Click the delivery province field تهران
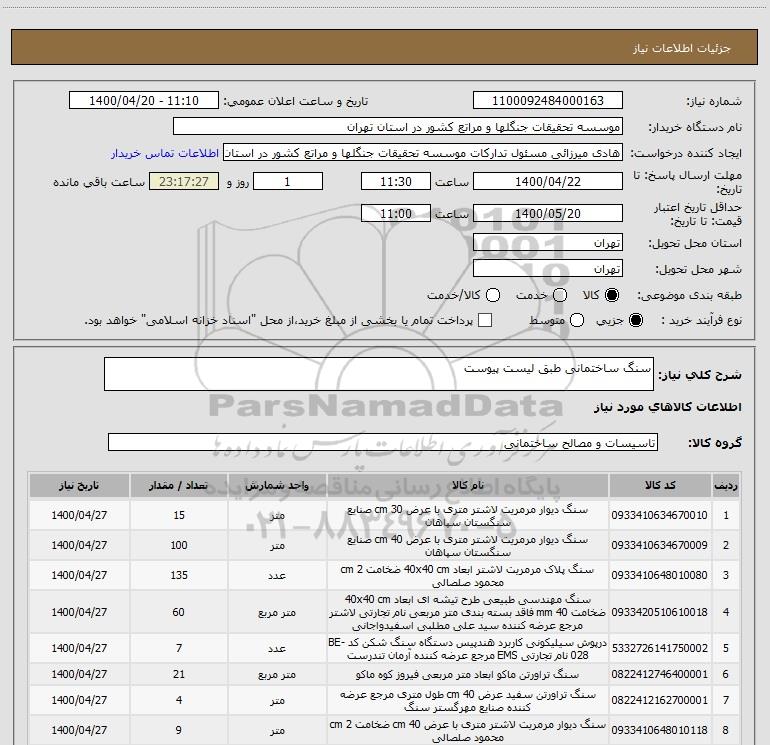Image resolution: width=770 pixels, height=745 pixels. (548, 243)
